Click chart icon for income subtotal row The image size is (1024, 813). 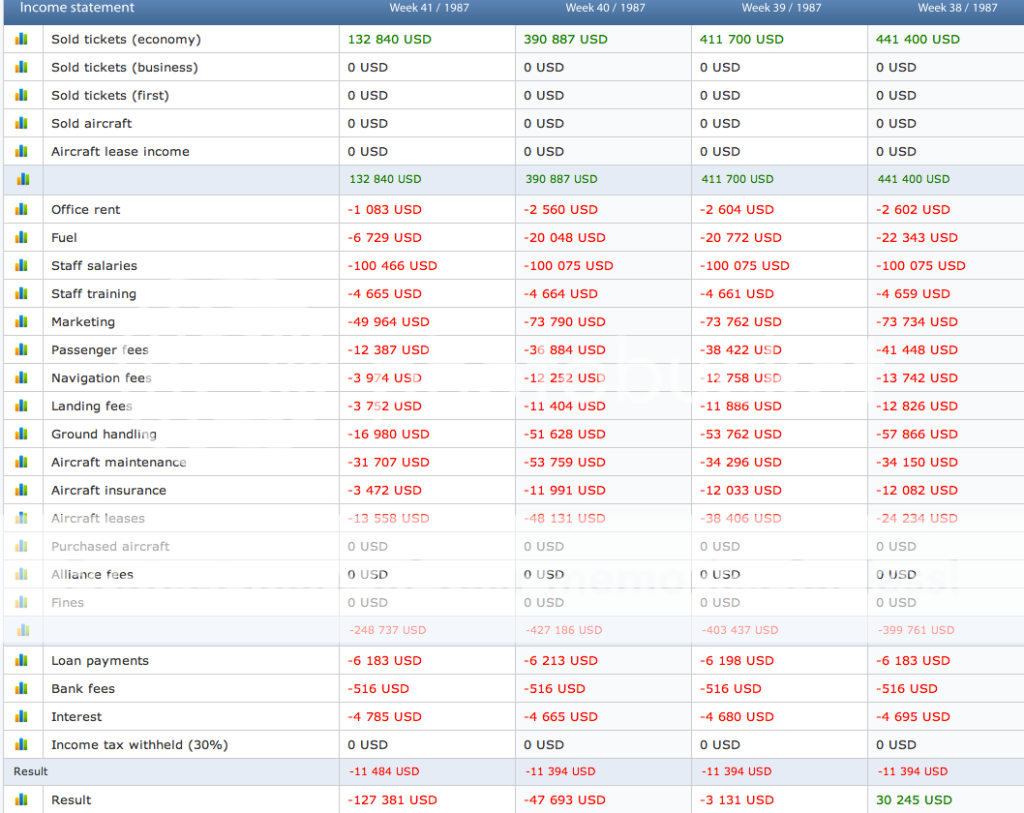22,179
